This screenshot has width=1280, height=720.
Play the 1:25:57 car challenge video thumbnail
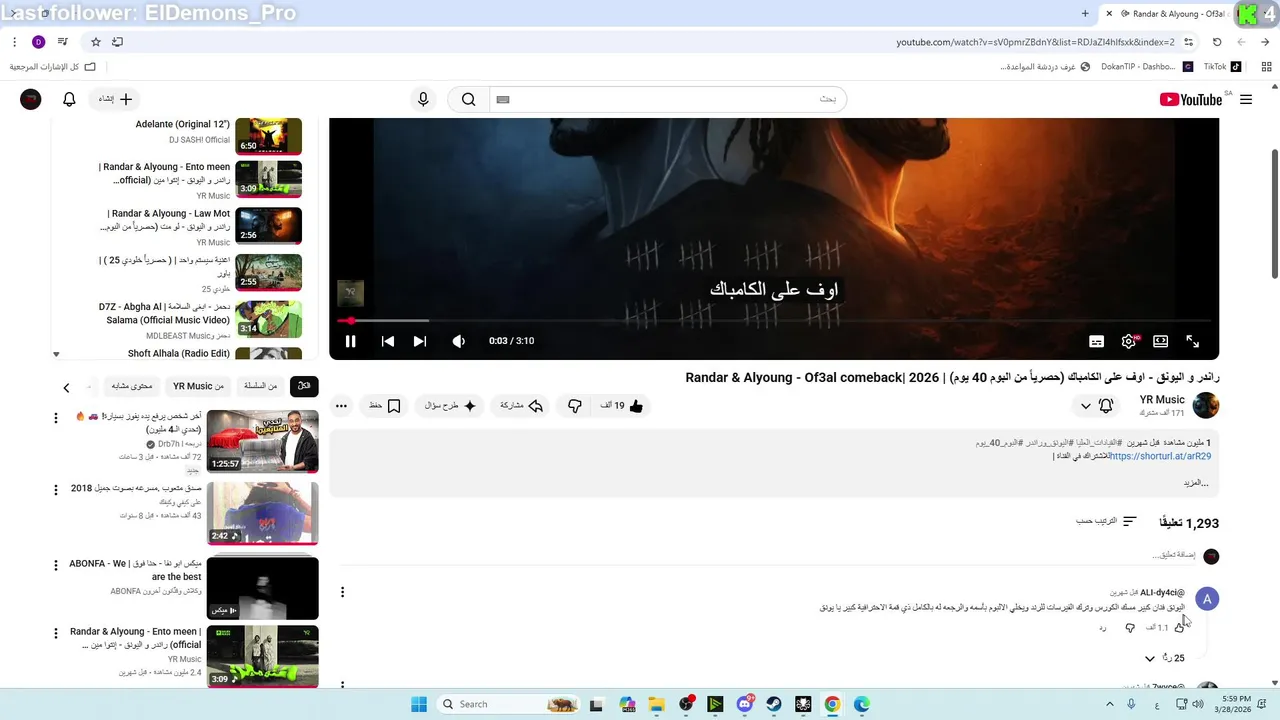point(262,441)
